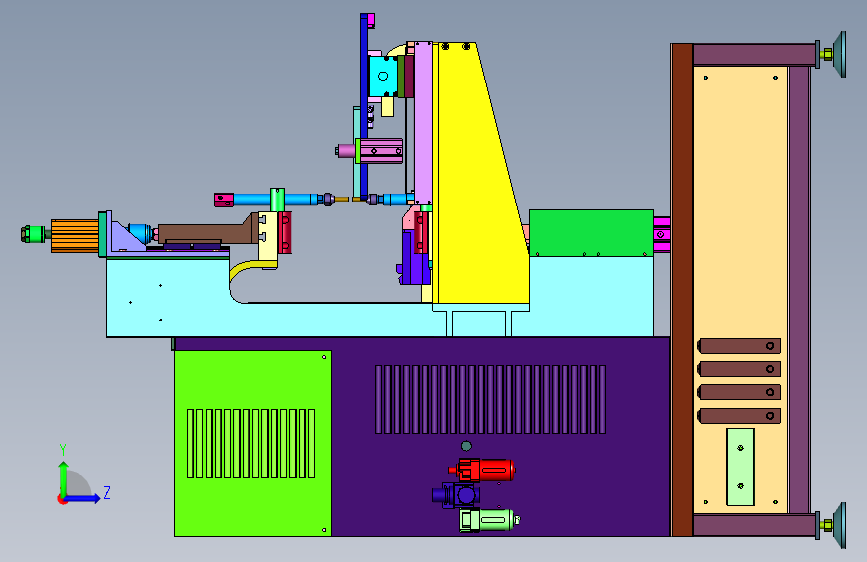Click the lavender triangular gusset bracket

click(127, 238)
